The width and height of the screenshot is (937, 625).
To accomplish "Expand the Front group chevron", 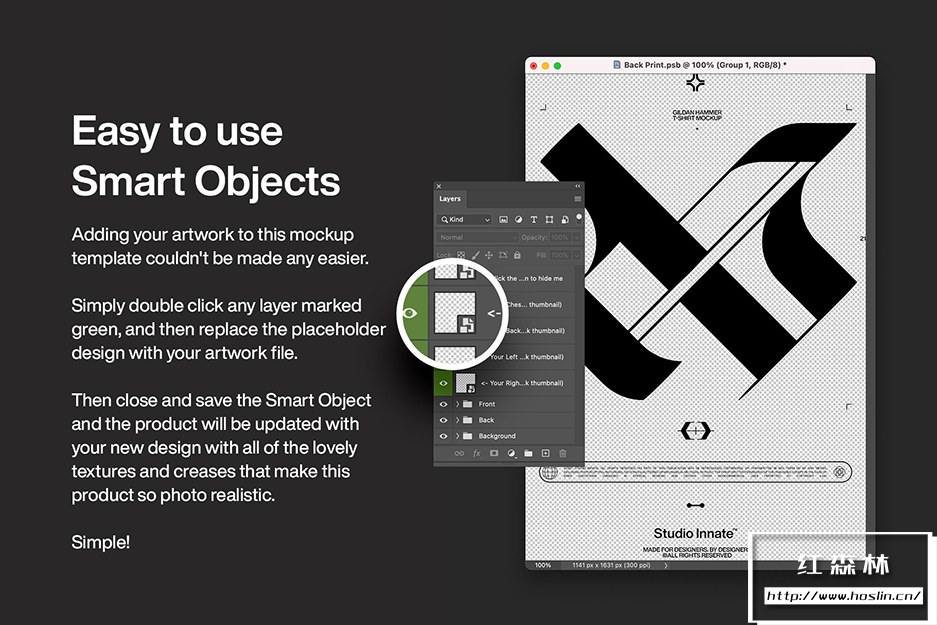I will [458, 405].
